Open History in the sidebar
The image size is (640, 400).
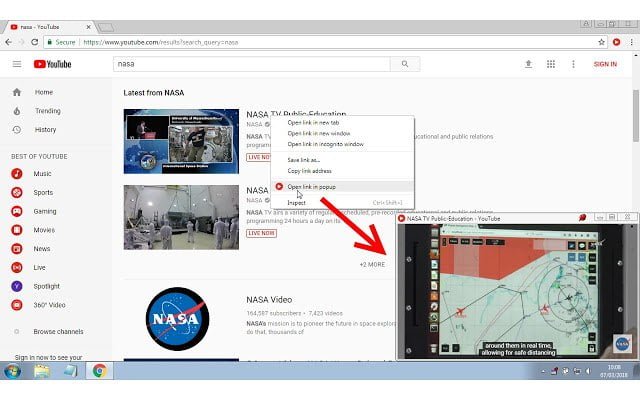(45, 129)
